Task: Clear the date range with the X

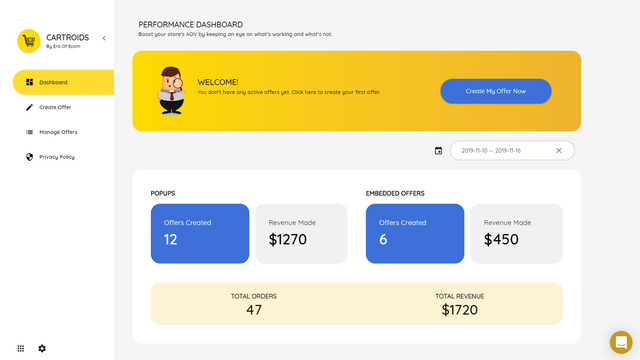Action: coord(559,151)
